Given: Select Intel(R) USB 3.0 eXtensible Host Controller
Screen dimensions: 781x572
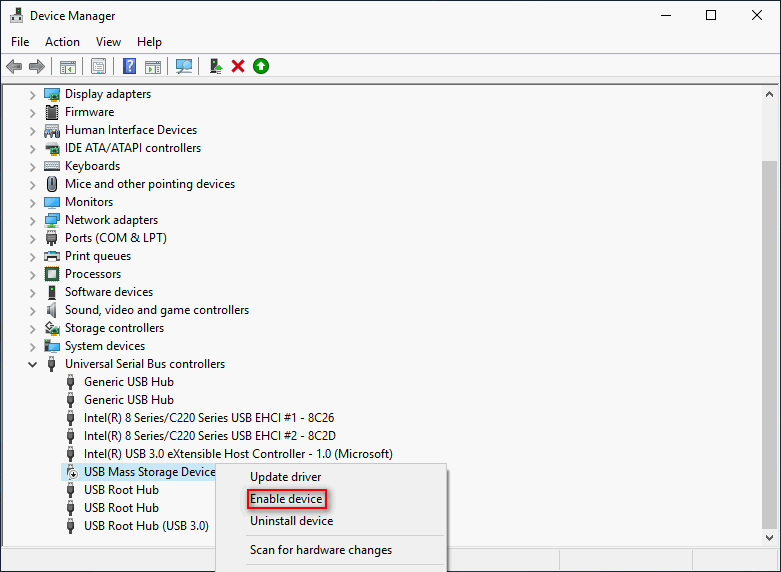Looking at the screenshot, I should click(x=238, y=454).
